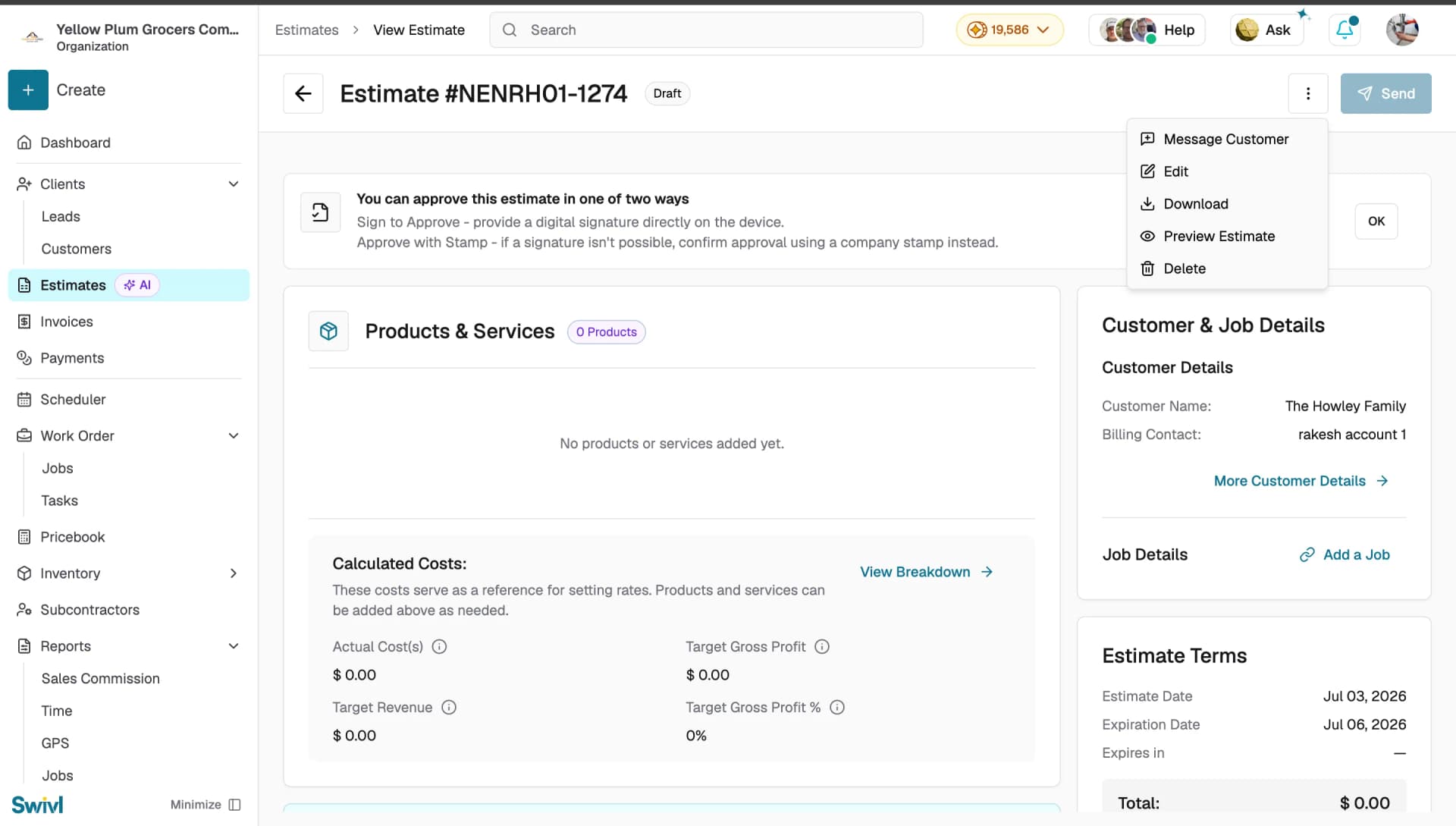Click the Dashboard home icon
1456x826 pixels.
click(24, 143)
